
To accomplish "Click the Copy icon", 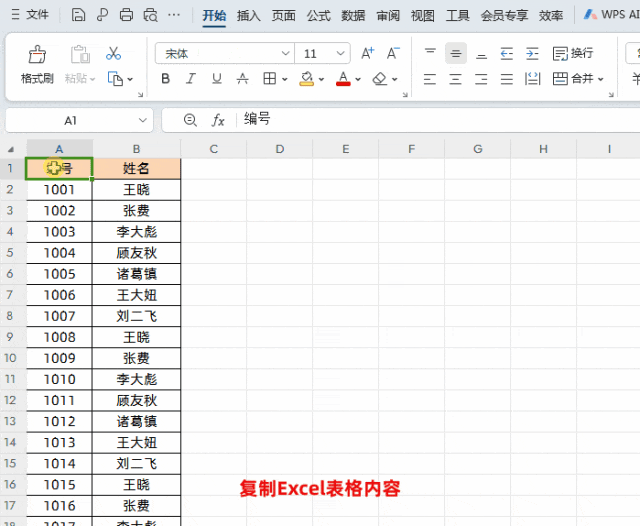I will (x=115, y=78).
